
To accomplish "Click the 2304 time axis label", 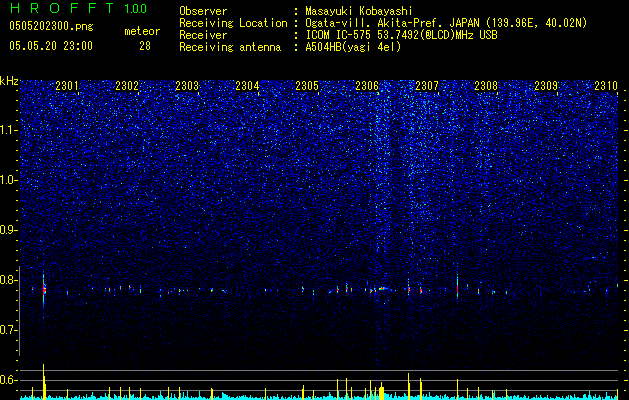I will tap(247, 85).
